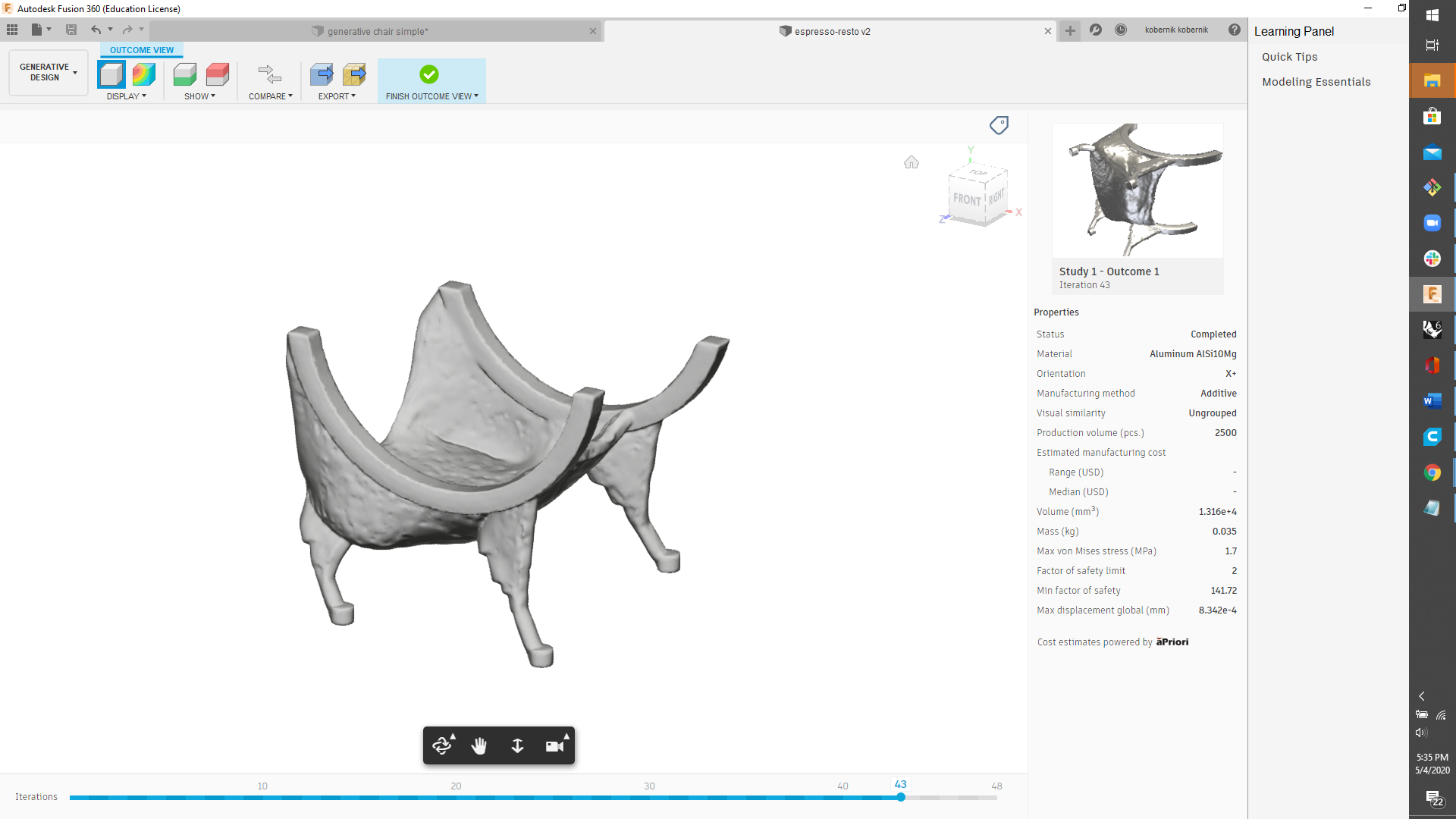Open Modeling Essentials in Learning Panel

[1316, 82]
